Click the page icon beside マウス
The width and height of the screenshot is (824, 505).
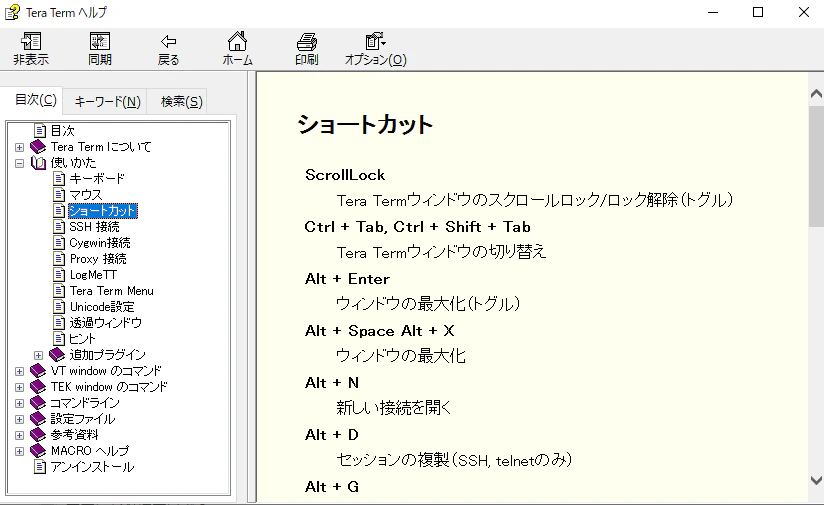[x=59, y=195]
